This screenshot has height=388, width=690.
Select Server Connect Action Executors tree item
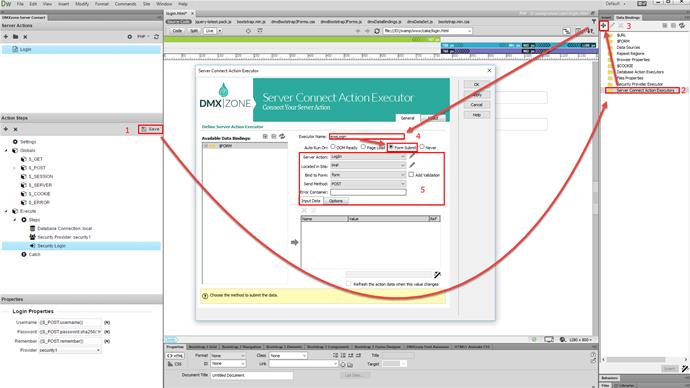(x=645, y=90)
